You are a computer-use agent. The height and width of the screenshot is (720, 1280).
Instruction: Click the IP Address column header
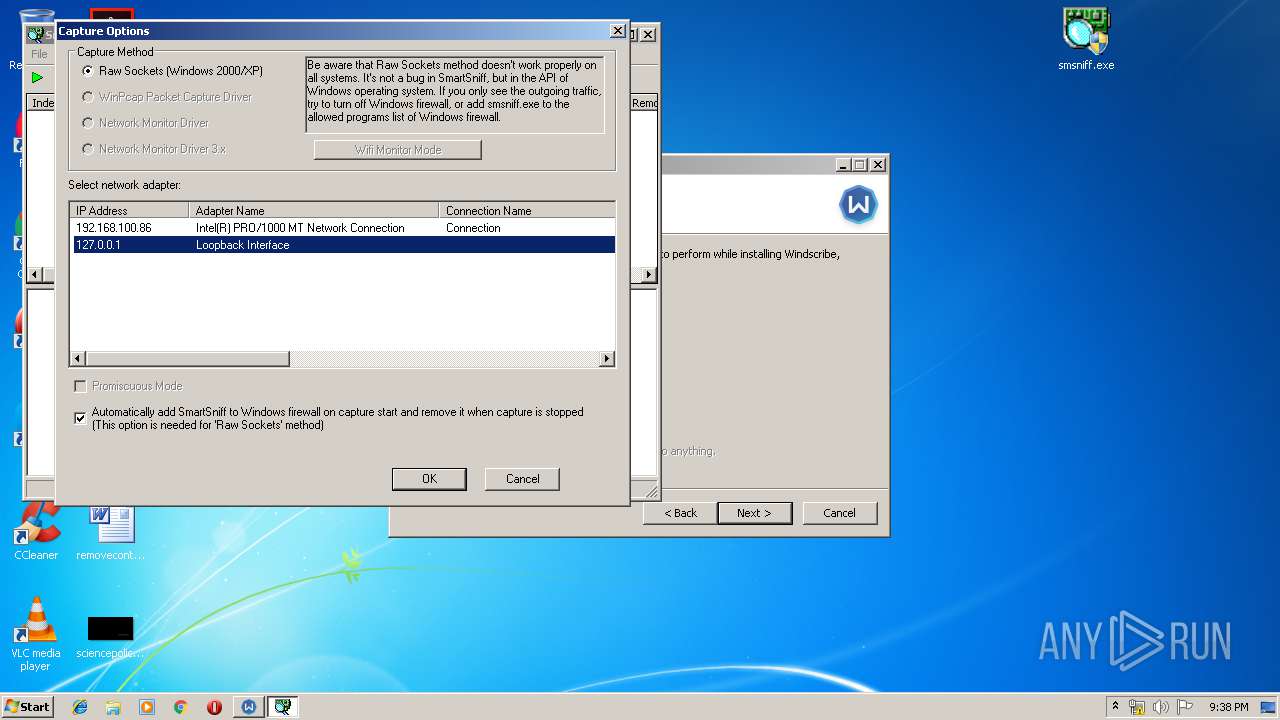click(130, 210)
